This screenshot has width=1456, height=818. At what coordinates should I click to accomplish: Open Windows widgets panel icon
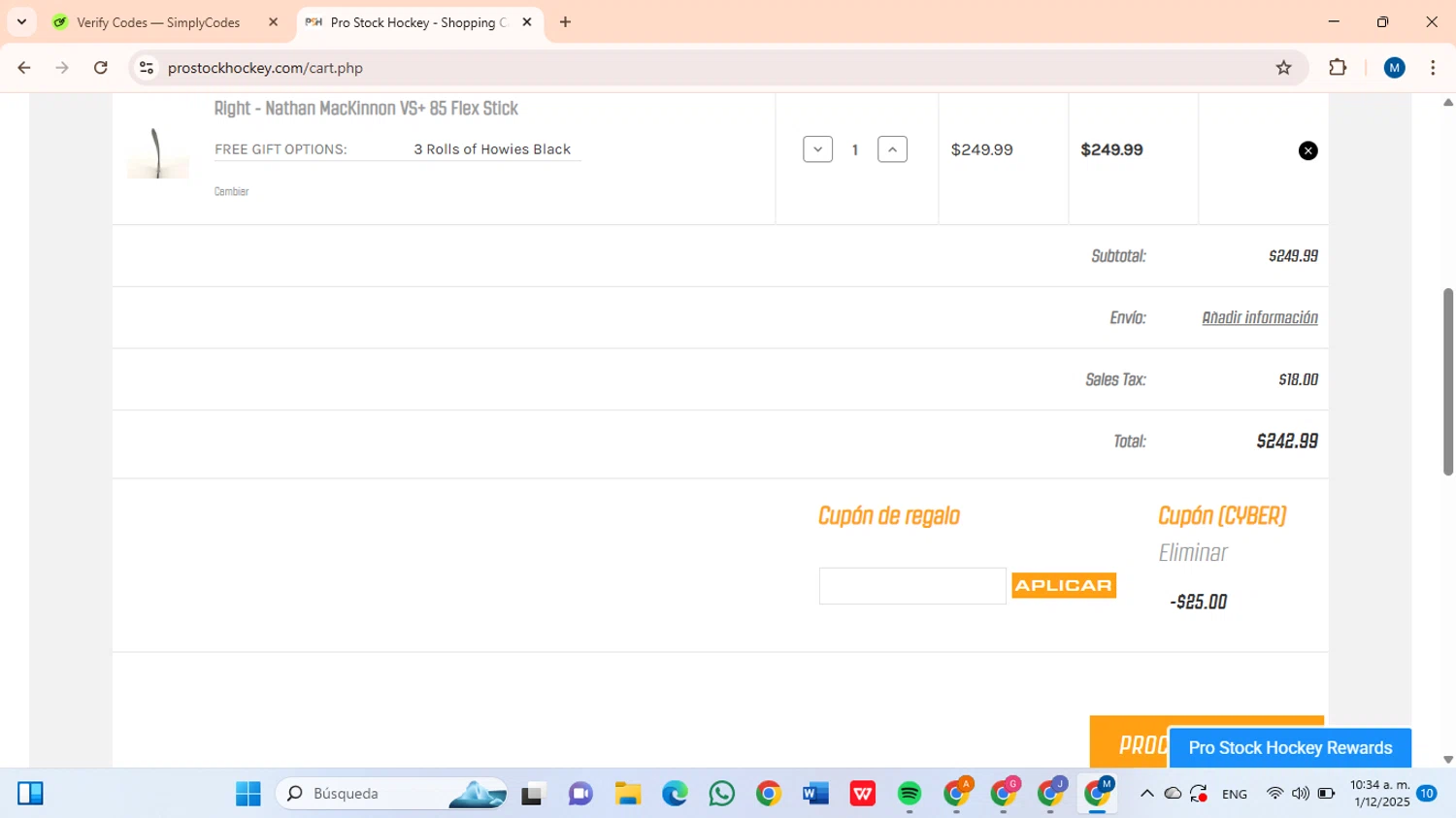click(30, 794)
